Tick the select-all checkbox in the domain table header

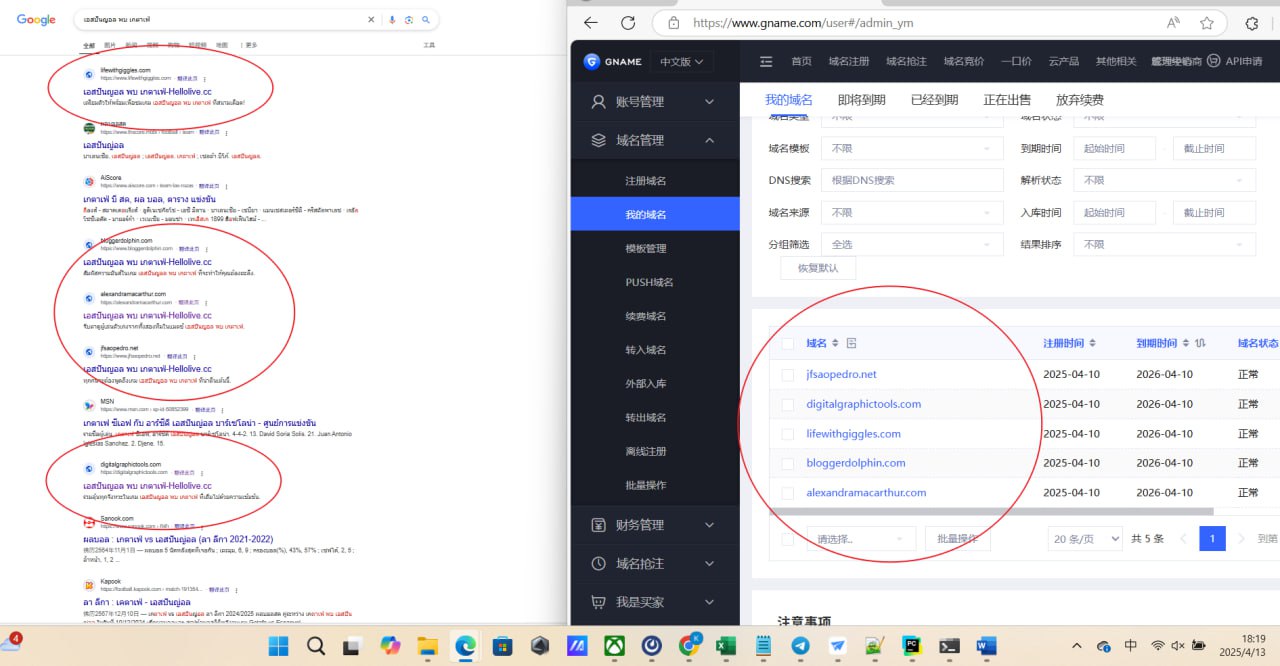click(x=787, y=344)
